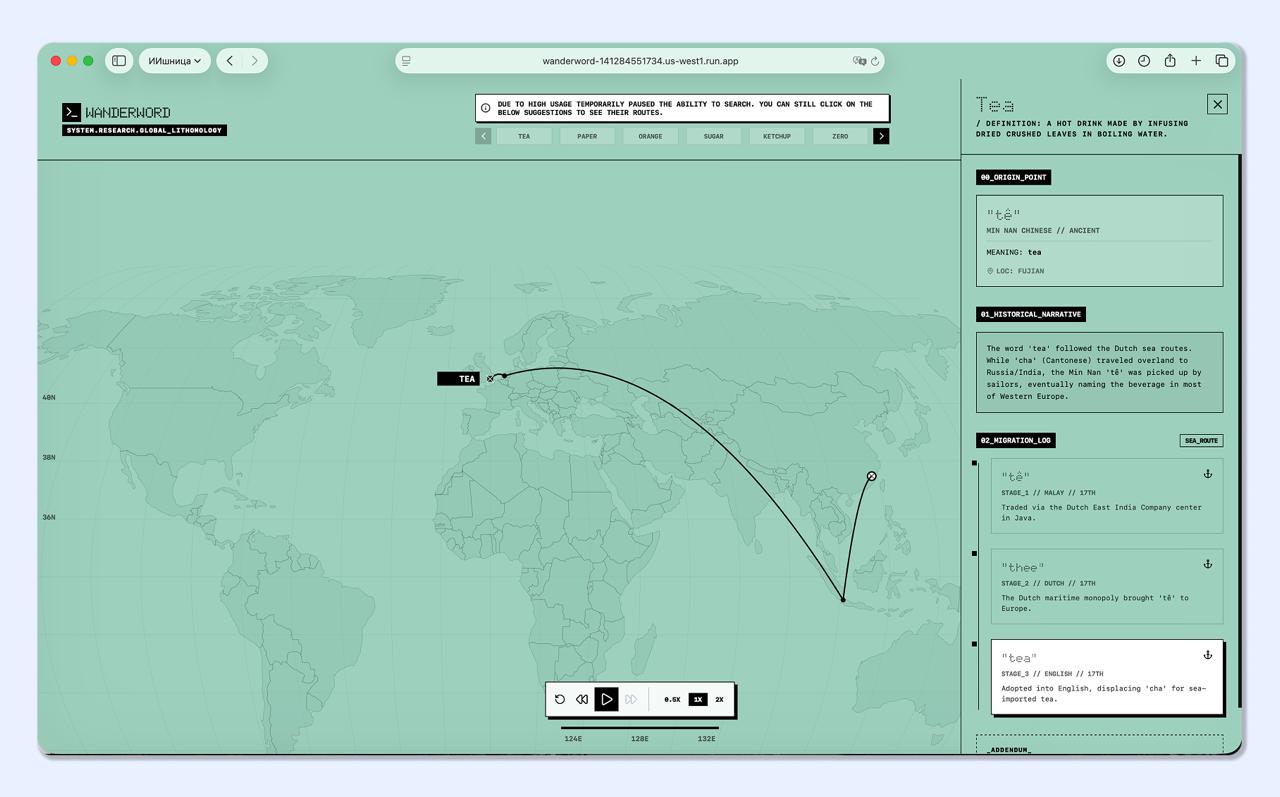Step back to previous stage
The height and width of the screenshot is (797, 1280).
582,700
